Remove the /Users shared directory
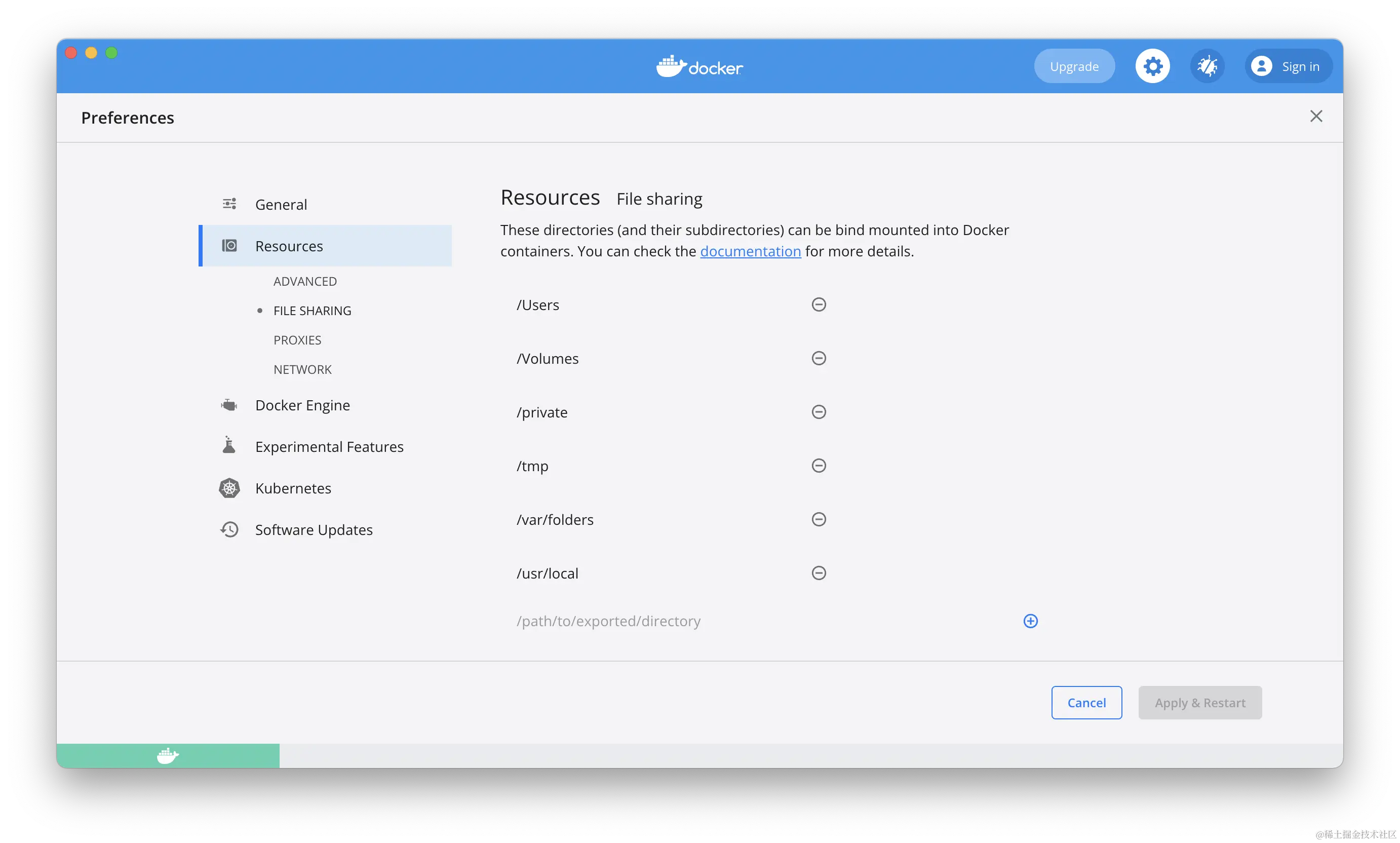The height and width of the screenshot is (843, 1400). (x=819, y=304)
